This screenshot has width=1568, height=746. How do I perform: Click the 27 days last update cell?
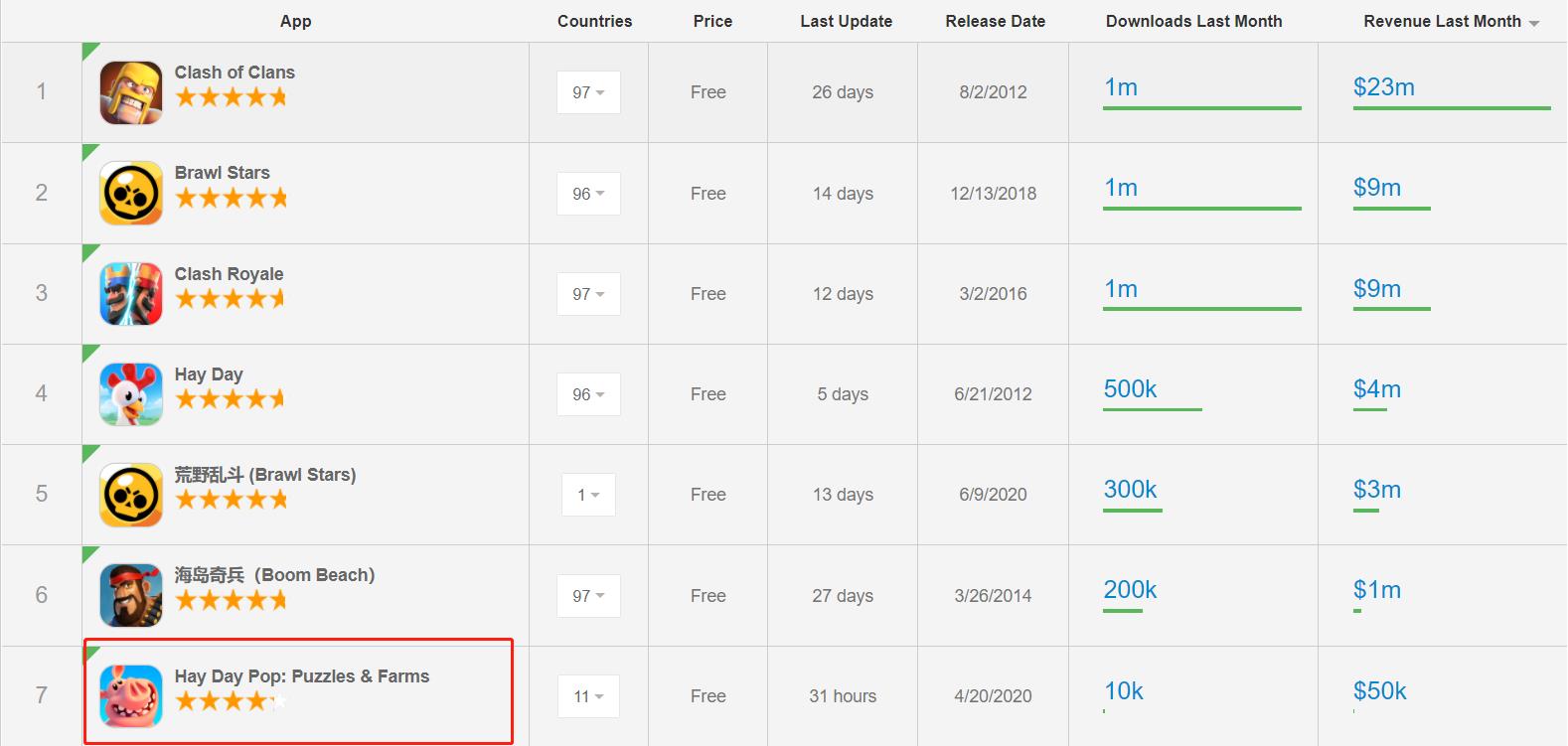click(843, 596)
